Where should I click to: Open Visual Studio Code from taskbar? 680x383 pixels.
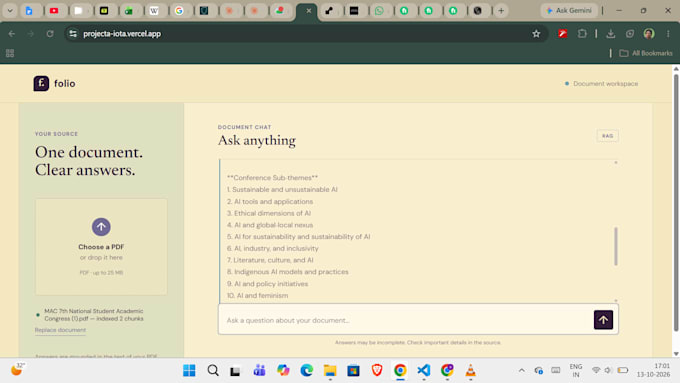[424, 370]
